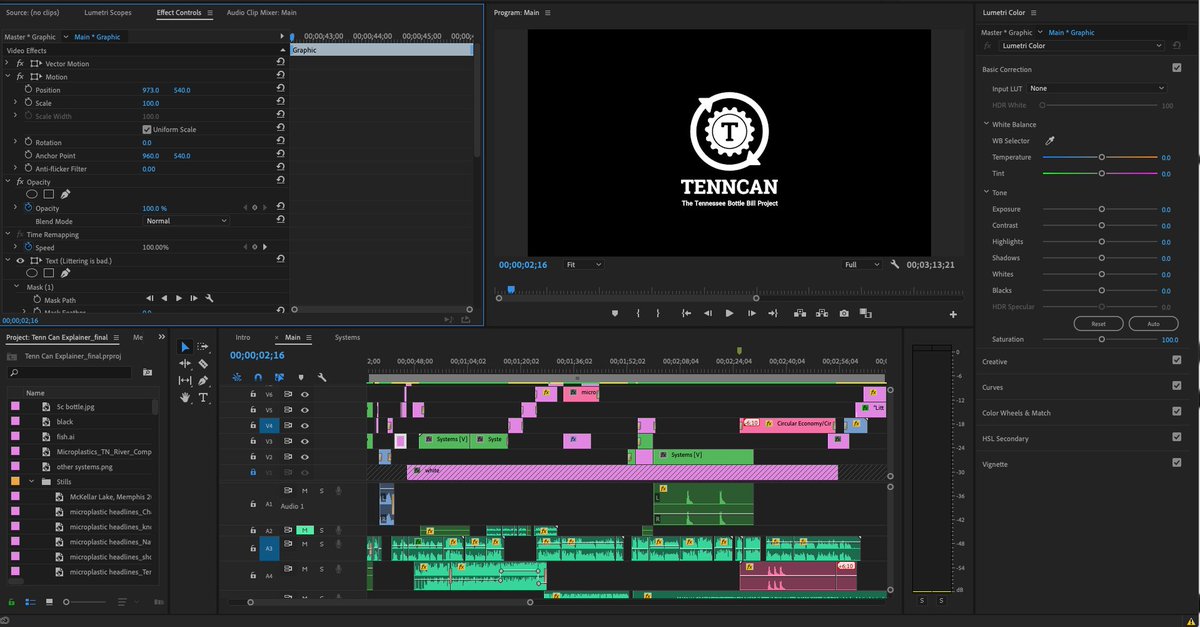Toggle the Vignette checkbox

1176,463
